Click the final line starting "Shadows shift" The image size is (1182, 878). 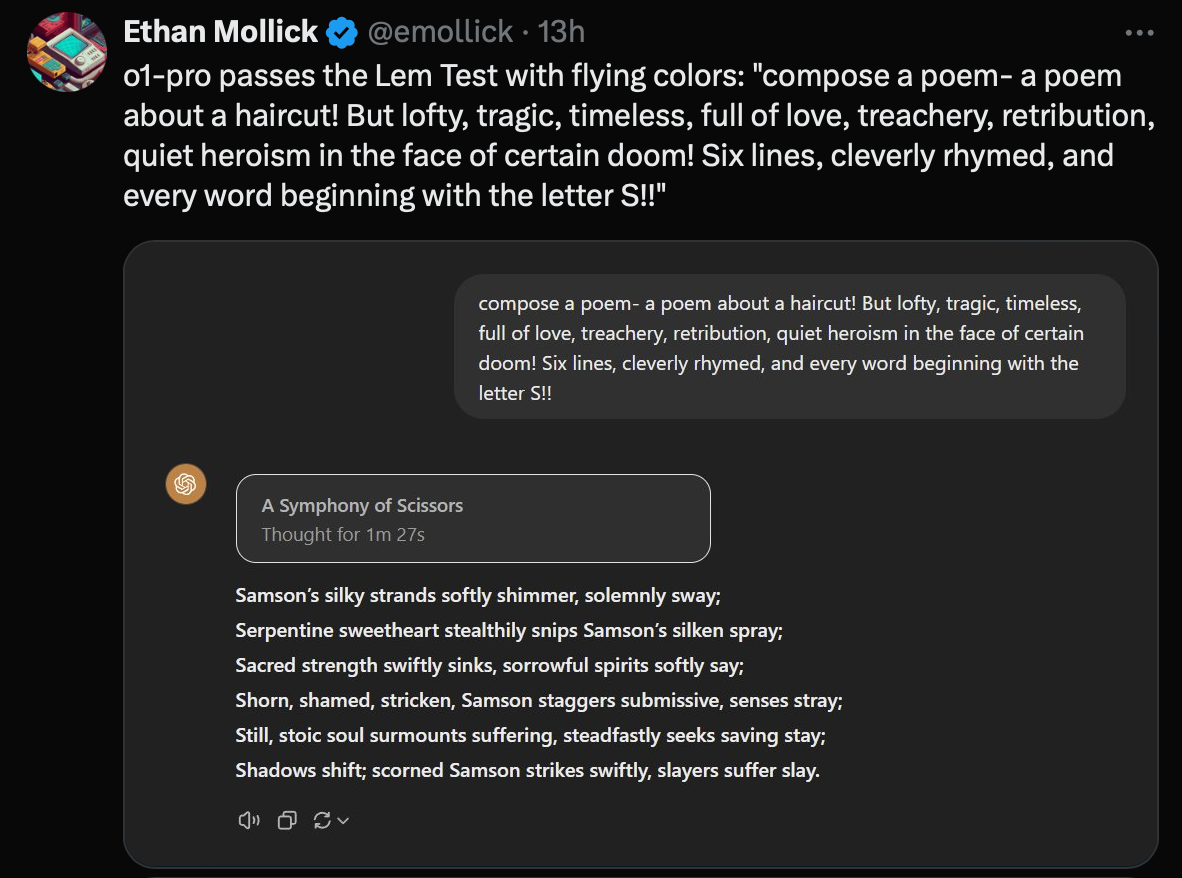point(527,771)
